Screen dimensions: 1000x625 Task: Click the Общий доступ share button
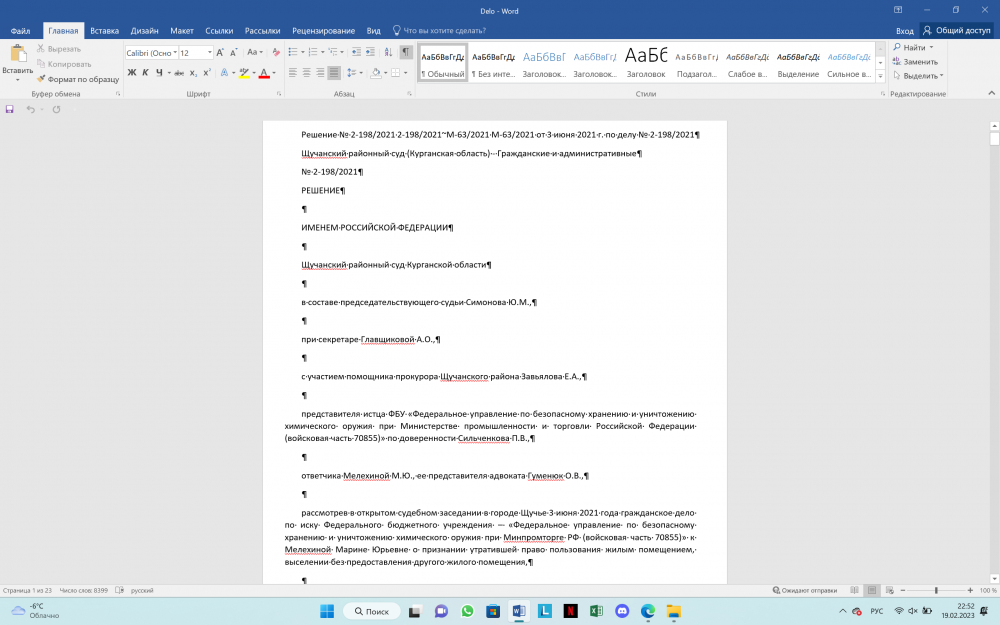coord(956,31)
